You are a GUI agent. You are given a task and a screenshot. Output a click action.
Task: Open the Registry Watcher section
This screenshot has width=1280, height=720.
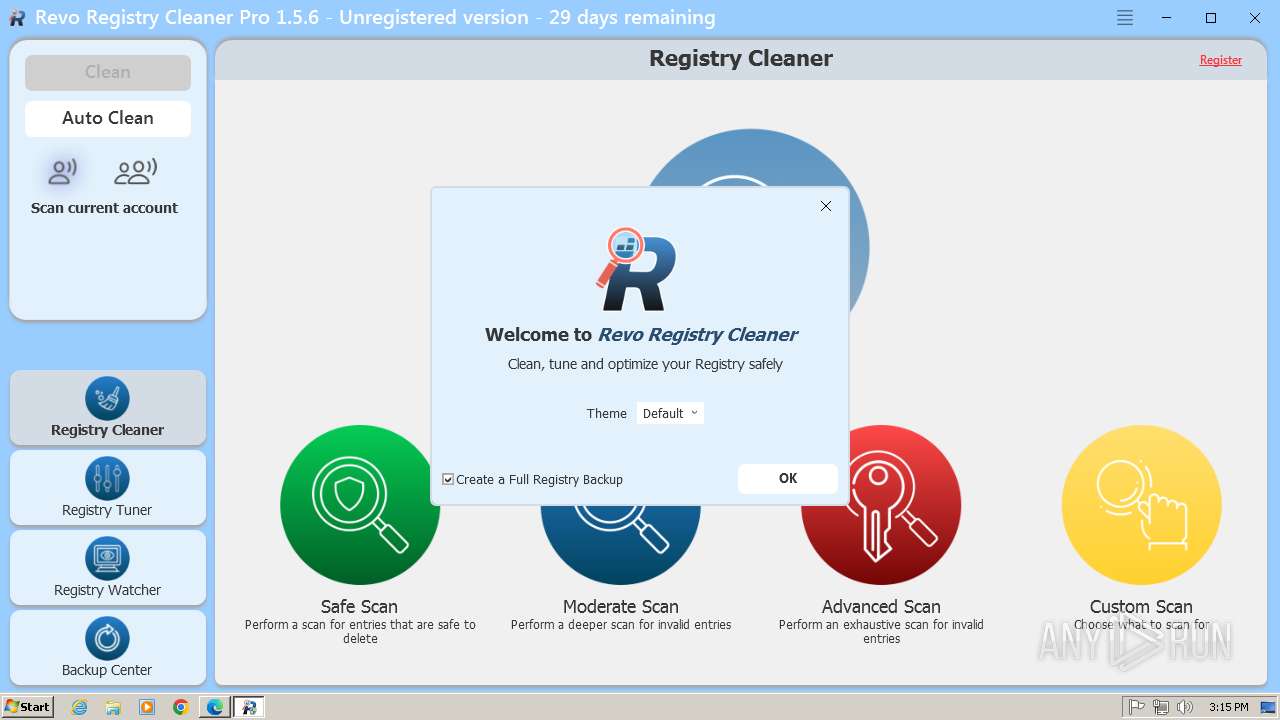pos(108,568)
